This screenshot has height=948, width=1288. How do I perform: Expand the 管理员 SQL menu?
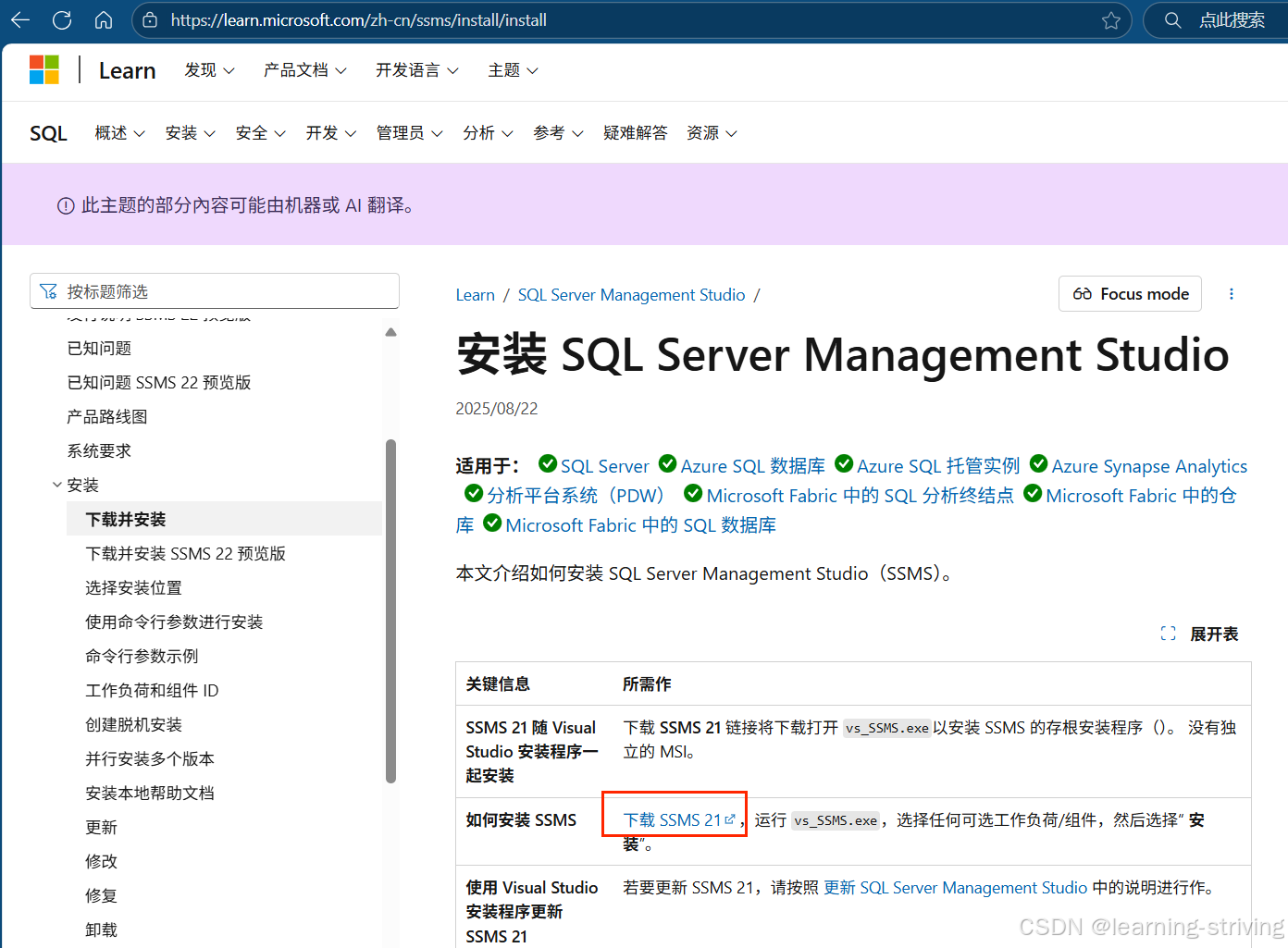(x=410, y=133)
